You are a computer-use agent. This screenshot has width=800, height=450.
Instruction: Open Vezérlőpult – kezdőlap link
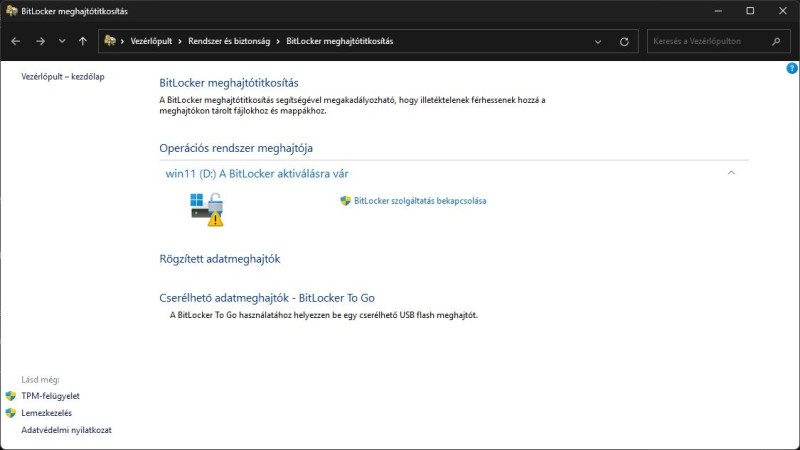(63, 77)
